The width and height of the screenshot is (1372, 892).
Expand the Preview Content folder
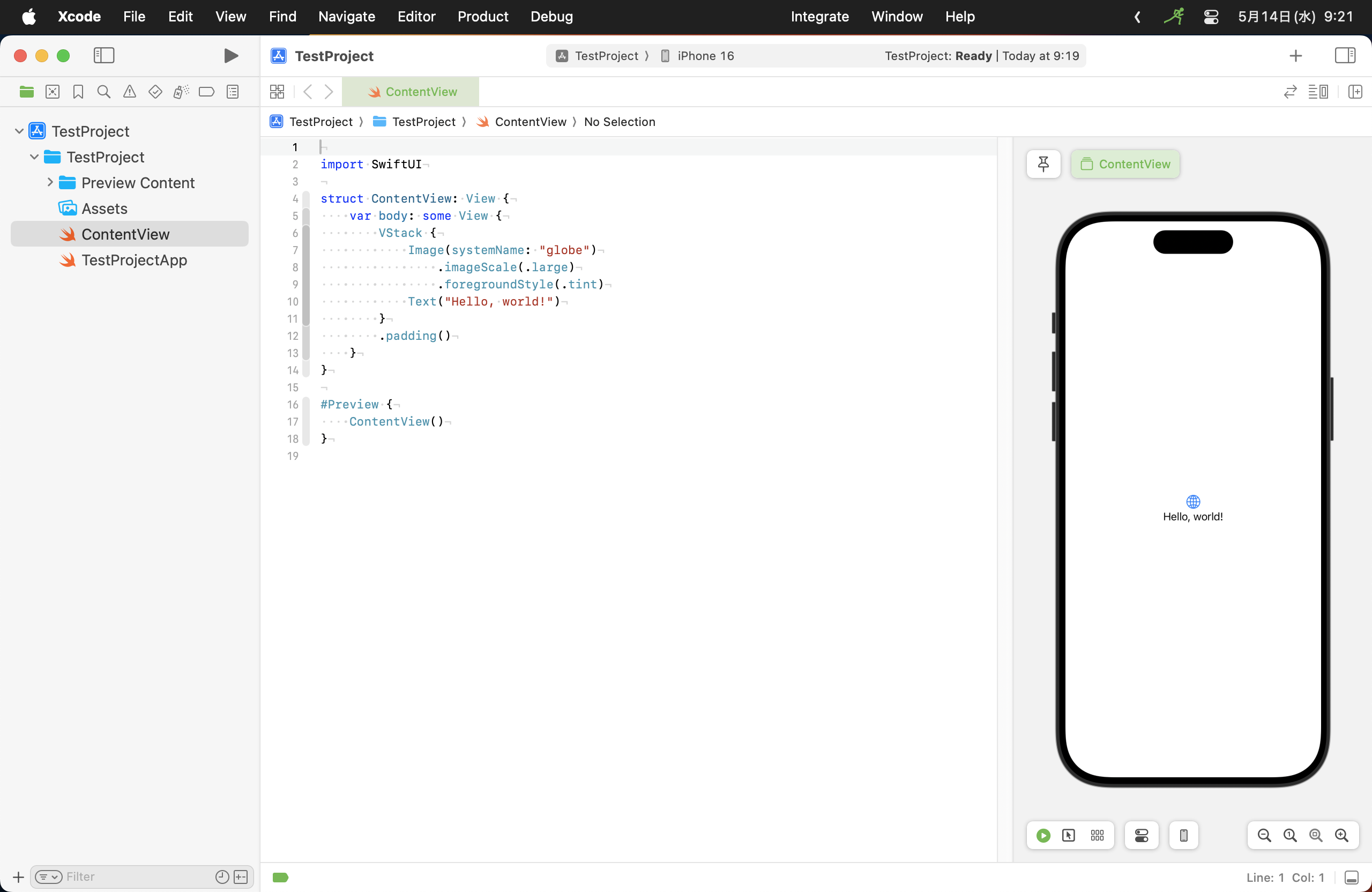coord(50,183)
